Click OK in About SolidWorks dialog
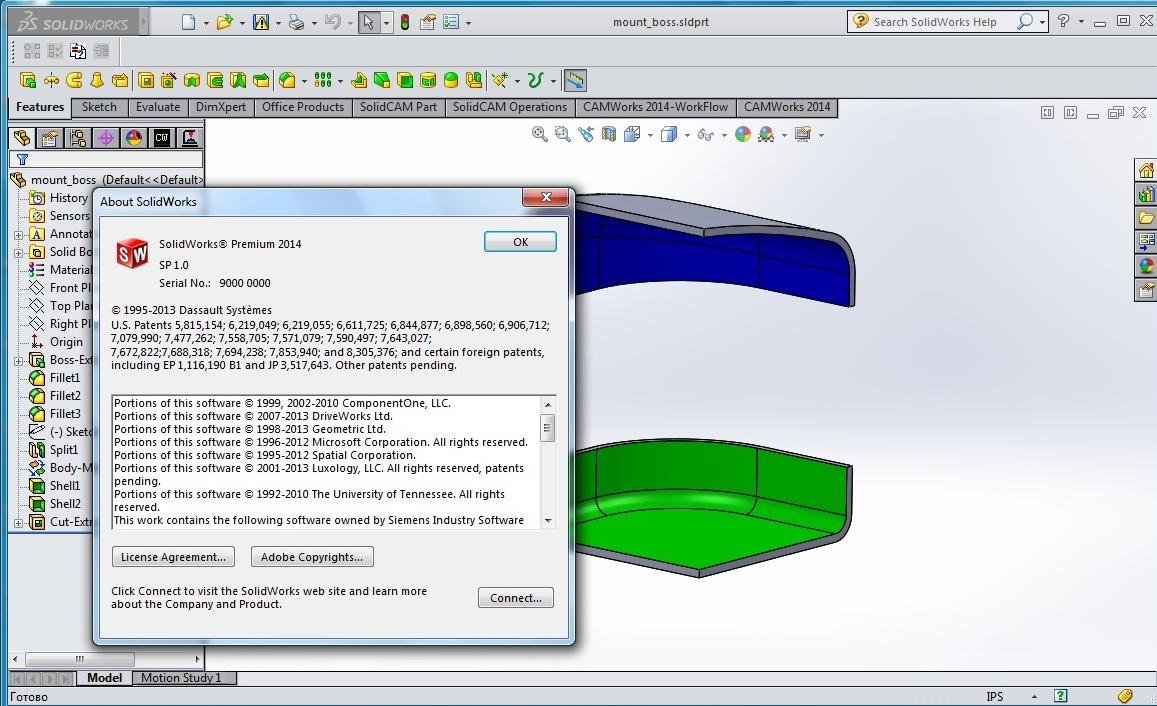1157x706 pixels. tap(520, 242)
